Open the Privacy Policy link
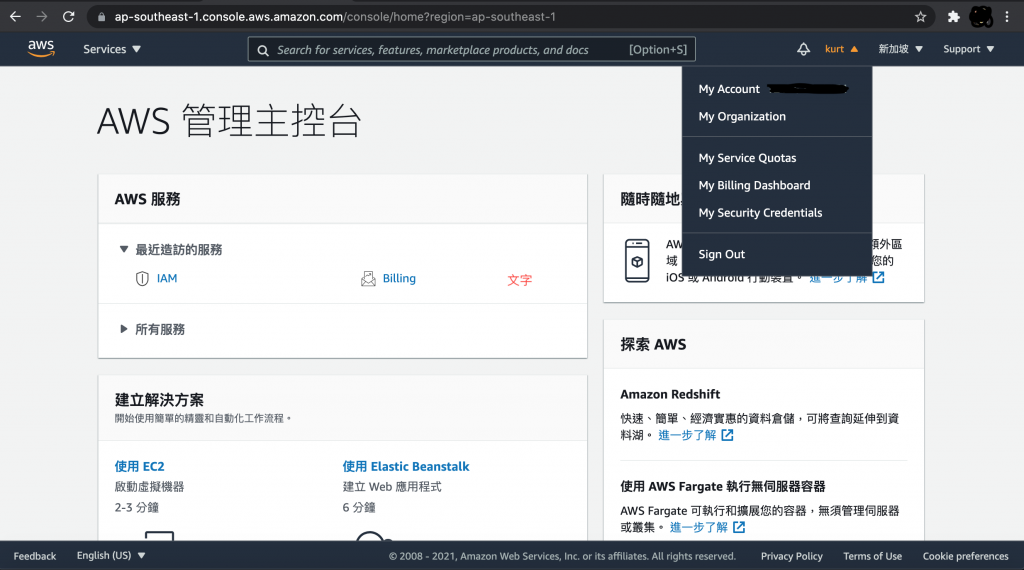The width and height of the screenshot is (1024, 570). point(792,556)
